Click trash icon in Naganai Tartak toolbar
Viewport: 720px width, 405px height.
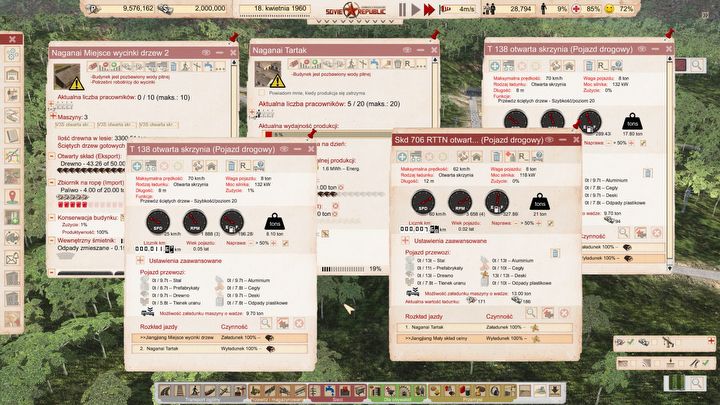tap(398, 64)
